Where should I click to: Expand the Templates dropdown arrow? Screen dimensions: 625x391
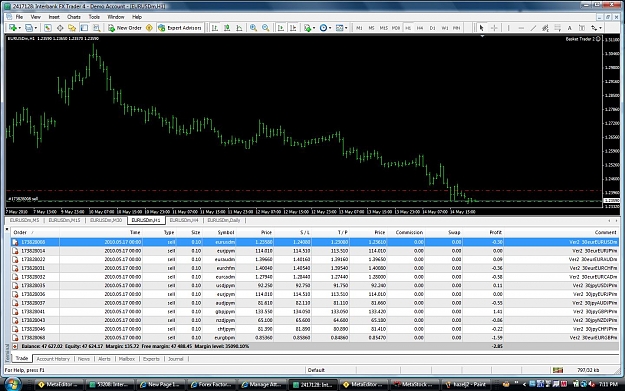click(346, 28)
